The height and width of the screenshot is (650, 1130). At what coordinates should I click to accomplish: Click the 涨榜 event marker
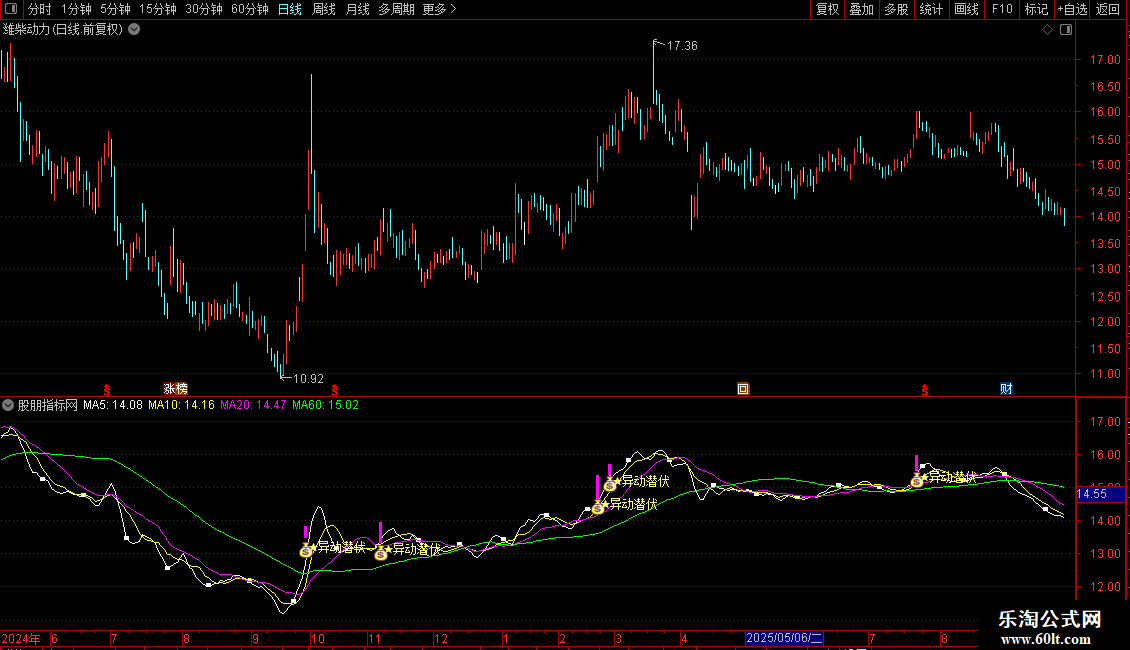[175, 388]
